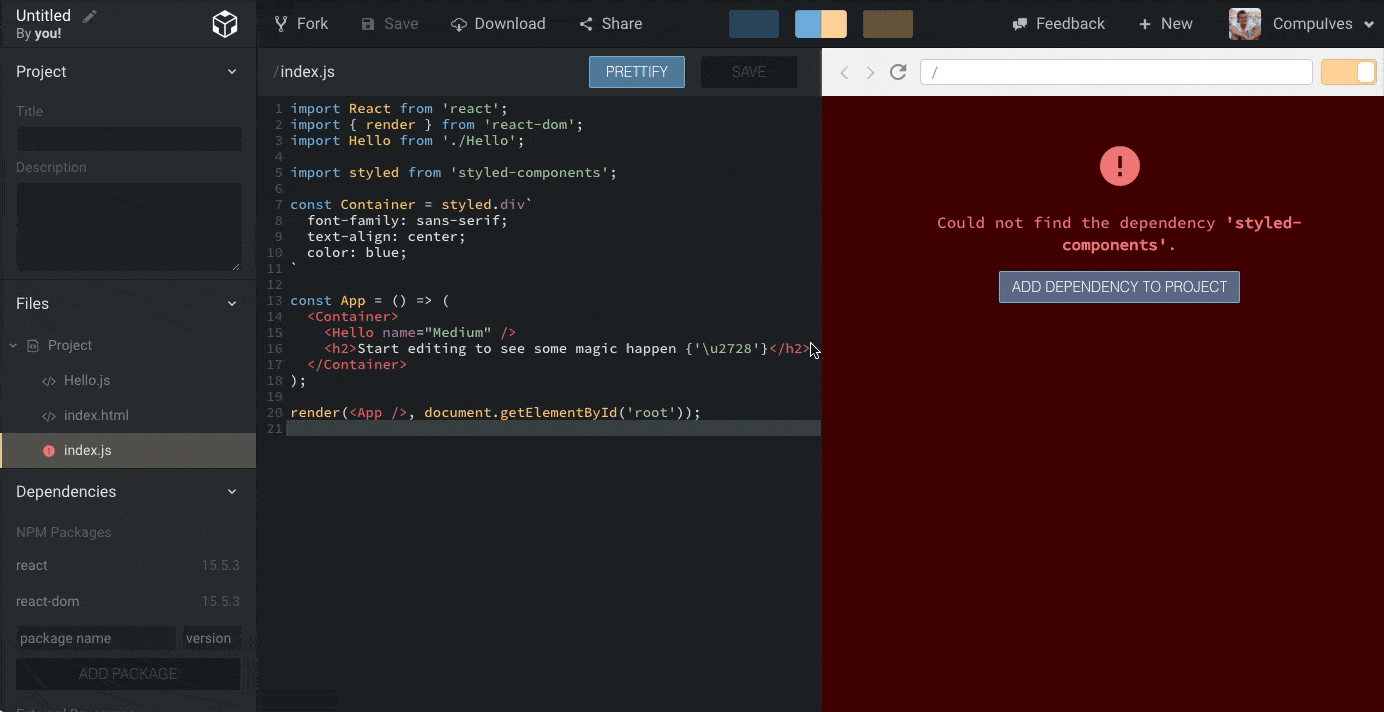This screenshot has height=712, width=1384.
Task: Click the Feedback megaphone icon
Action: (x=1021, y=23)
